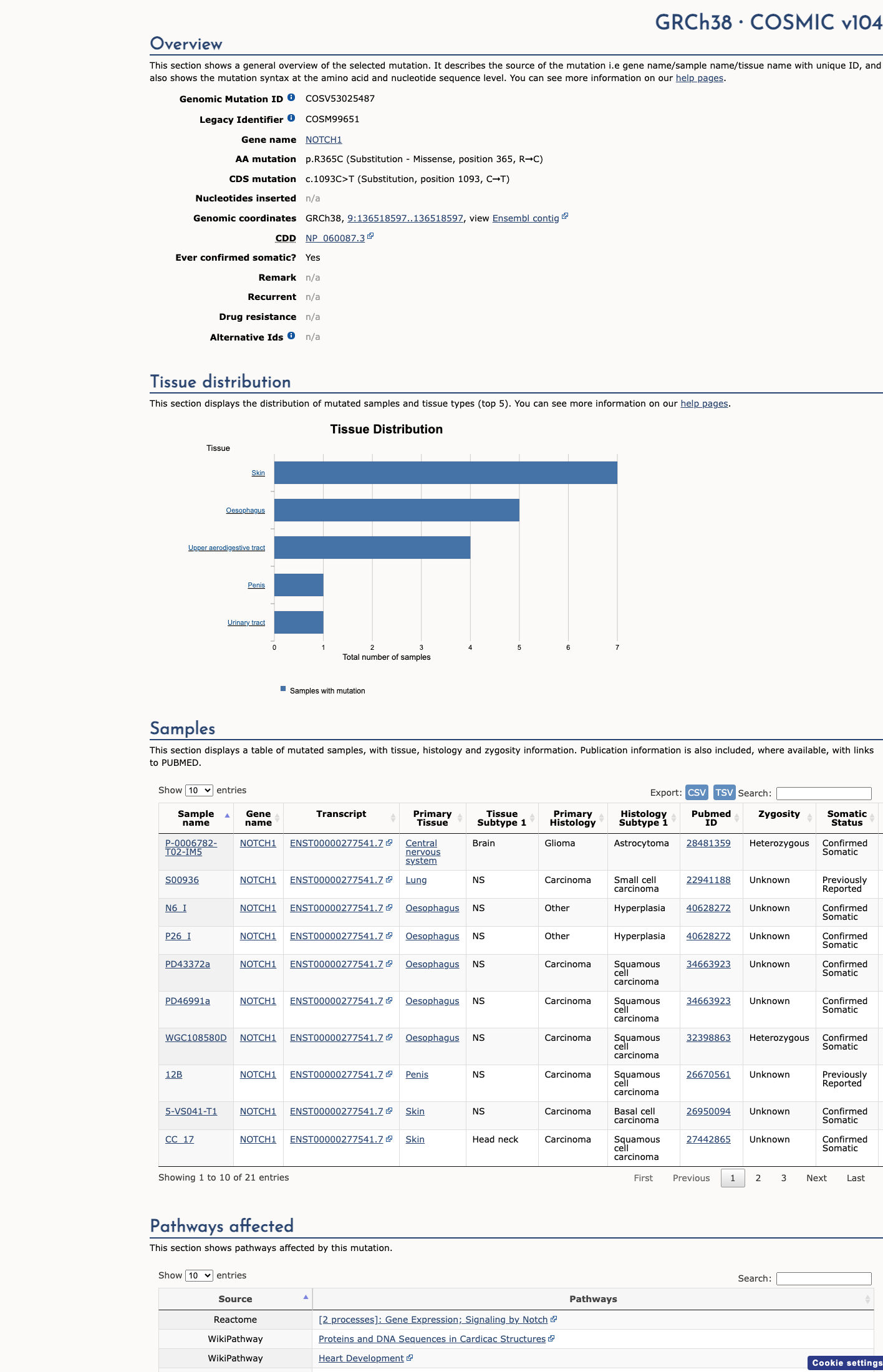Focus the Samples table search field

824,793
